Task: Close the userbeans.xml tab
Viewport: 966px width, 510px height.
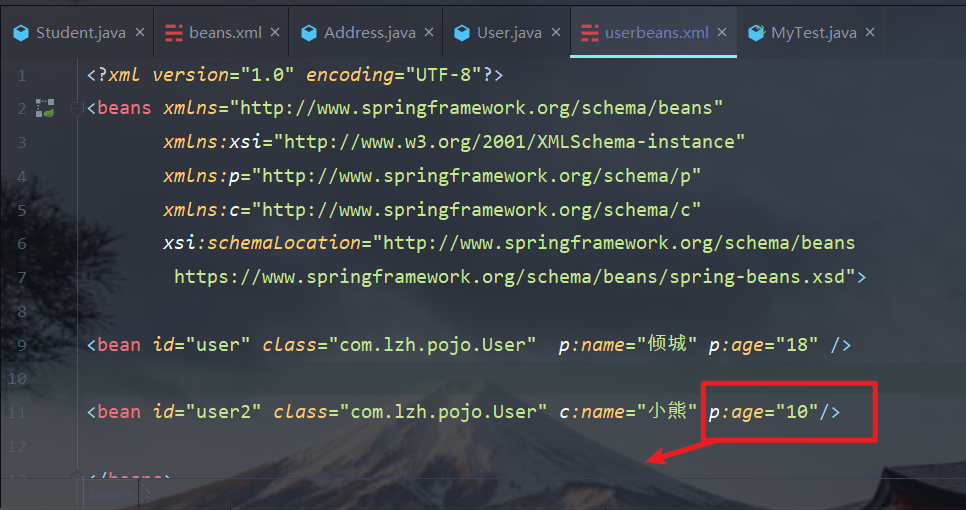Action: [x=722, y=32]
